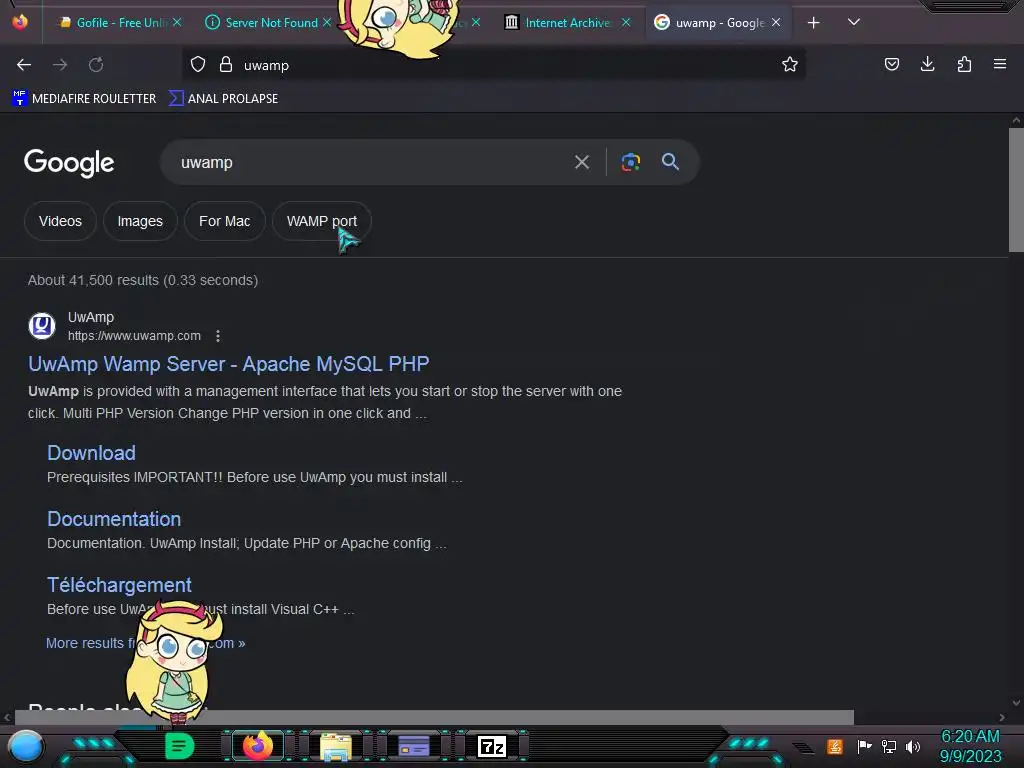Click the scroll down arrow
Image resolution: width=1024 pixels, height=768 pixels.
coord(1016,703)
